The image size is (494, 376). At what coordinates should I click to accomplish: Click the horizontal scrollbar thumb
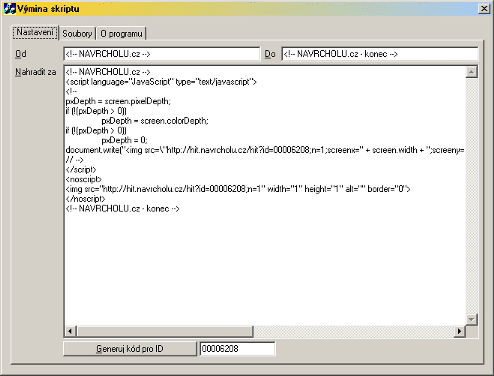[x=165, y=331]
